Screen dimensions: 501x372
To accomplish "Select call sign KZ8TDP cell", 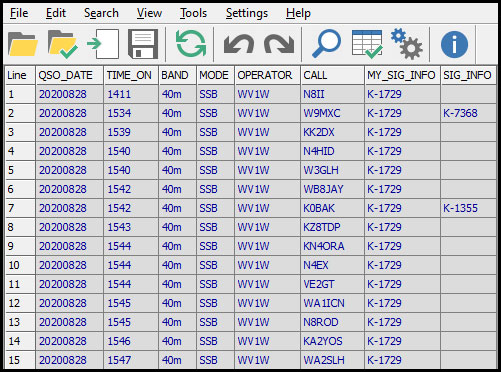I will (x=333, y=227).
